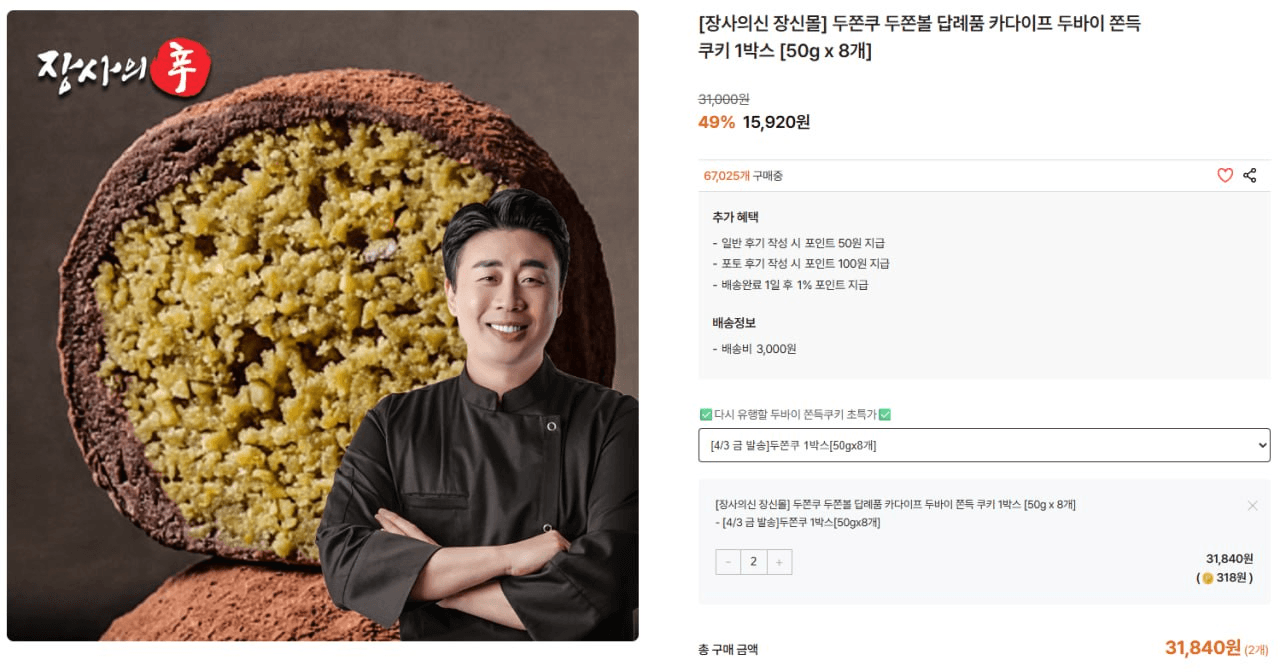Click the 67,025개 구매중 purchase count
Image resolution: width=1280 pixels, height=672 pixels.
743,175
